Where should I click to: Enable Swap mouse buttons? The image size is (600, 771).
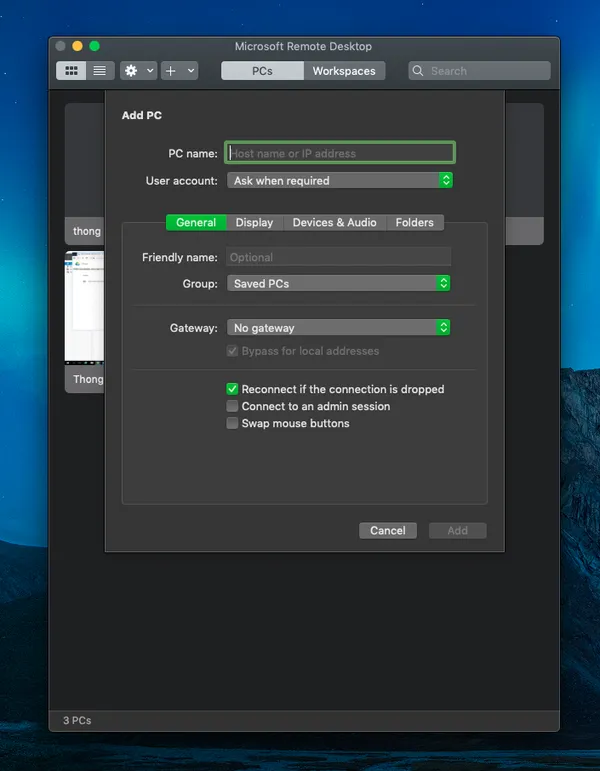coord(232,423)
